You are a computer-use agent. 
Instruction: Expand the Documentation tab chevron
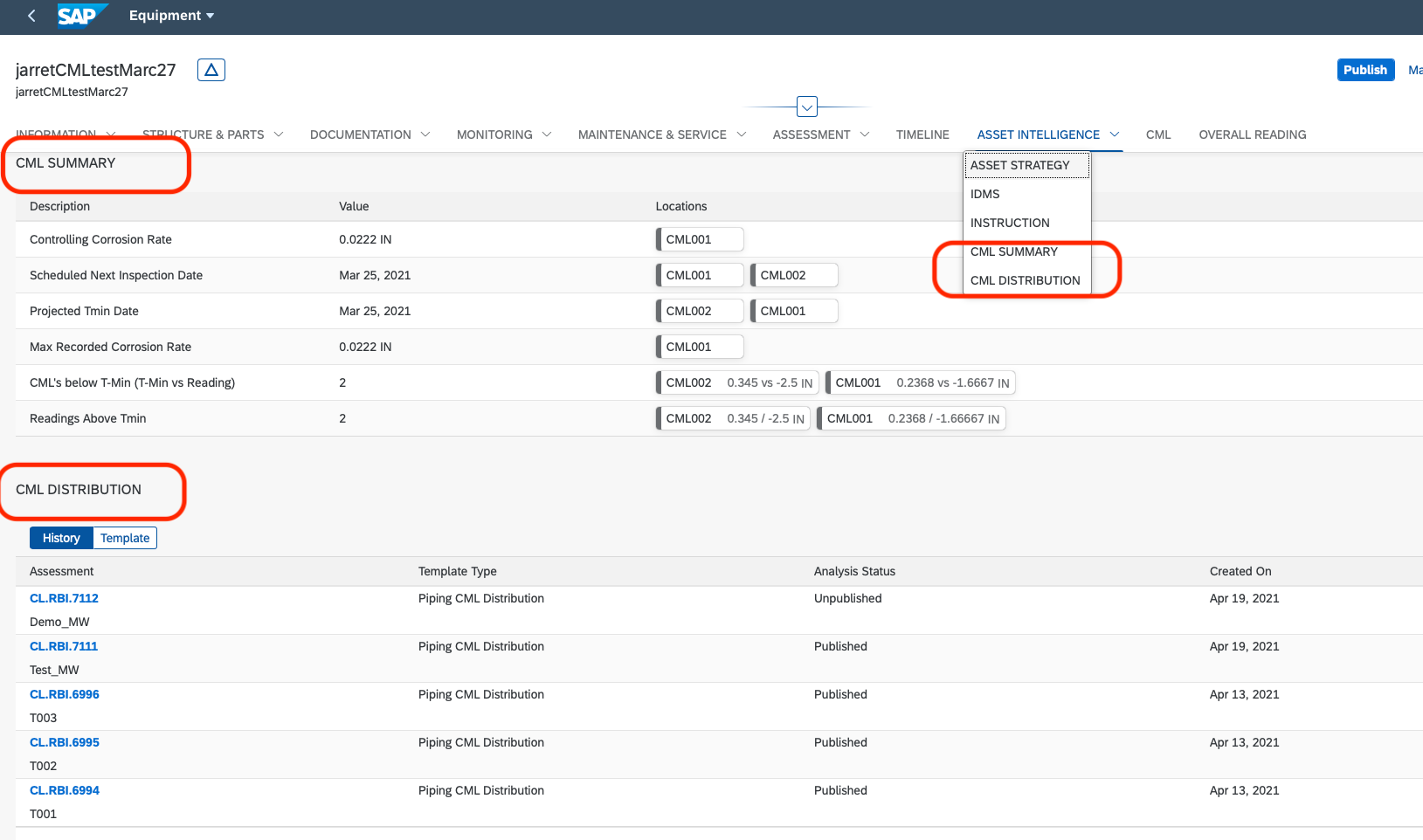pyautogui.click(x=425, y=134)
